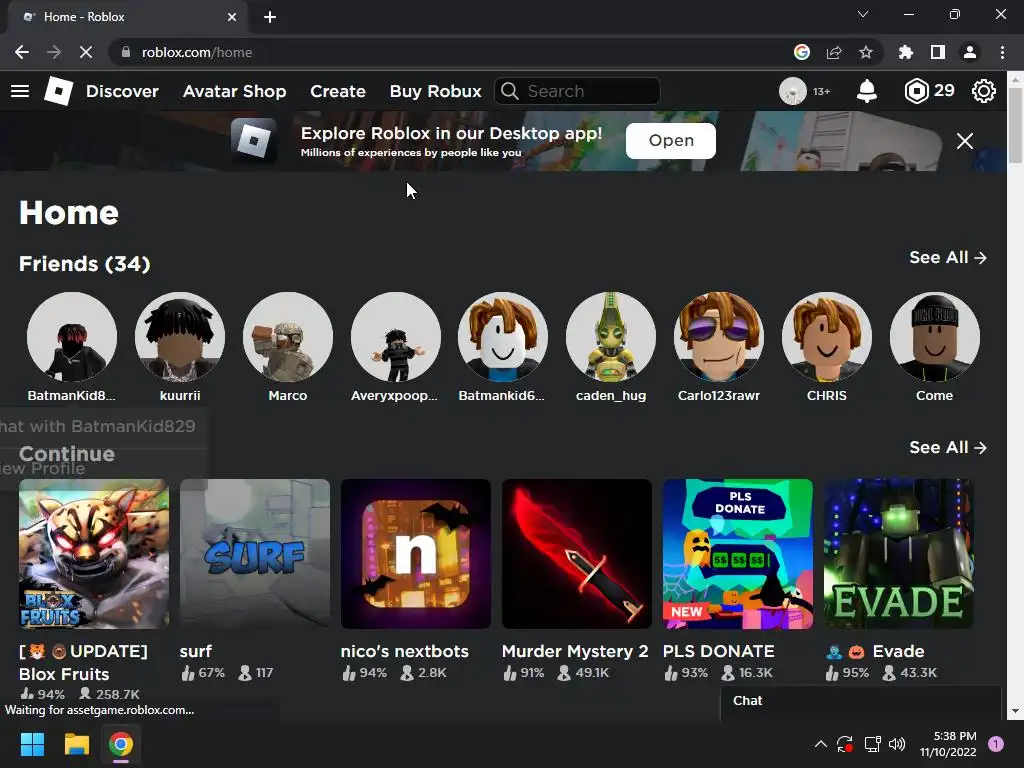Open Chrome three-dot menu

click(1002, 52)
